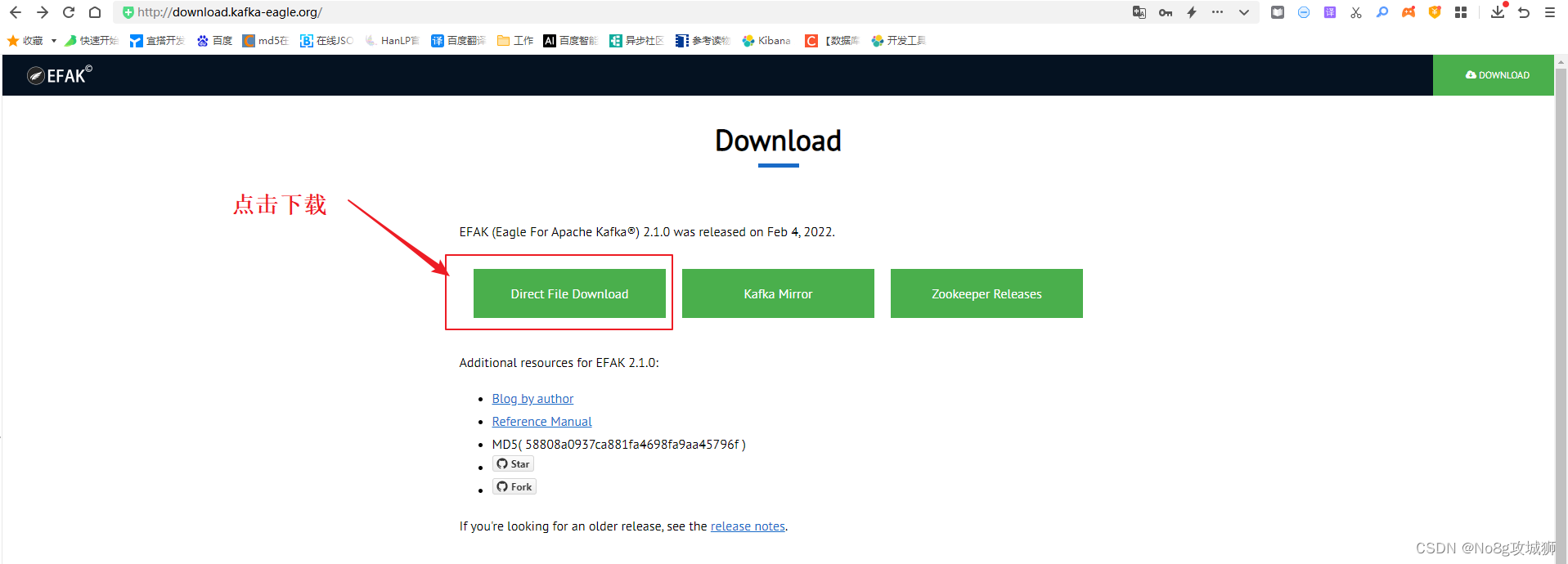Go forward to the next page

(x=43, y=12)
